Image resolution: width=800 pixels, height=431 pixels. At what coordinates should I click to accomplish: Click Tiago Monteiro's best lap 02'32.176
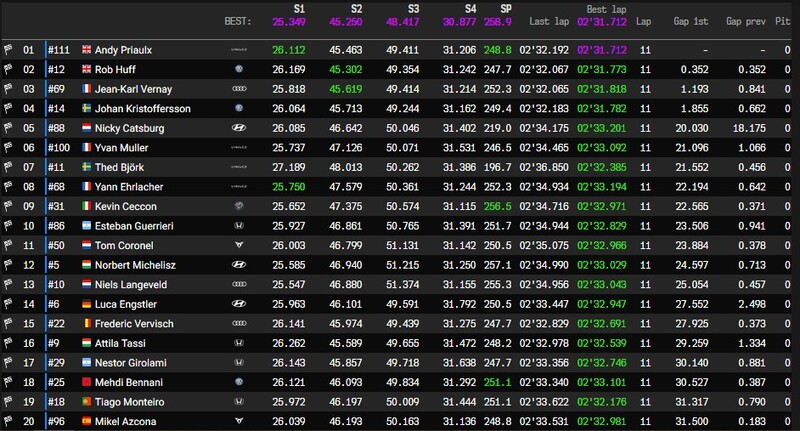click(x=602, y=402)
